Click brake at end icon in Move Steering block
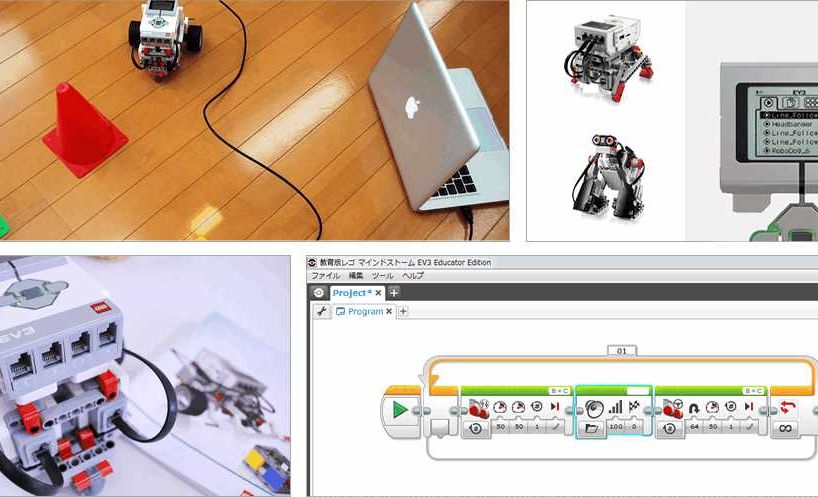This screenshot has width=818, height=497. coord(749,406)
